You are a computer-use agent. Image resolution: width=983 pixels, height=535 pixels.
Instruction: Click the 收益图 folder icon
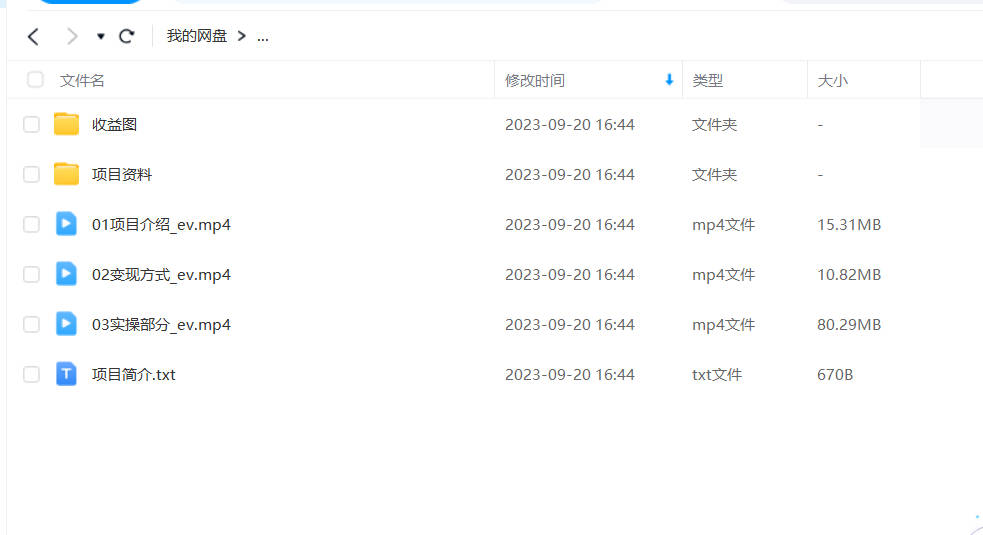pyautogui.click(x=66, y=124)
